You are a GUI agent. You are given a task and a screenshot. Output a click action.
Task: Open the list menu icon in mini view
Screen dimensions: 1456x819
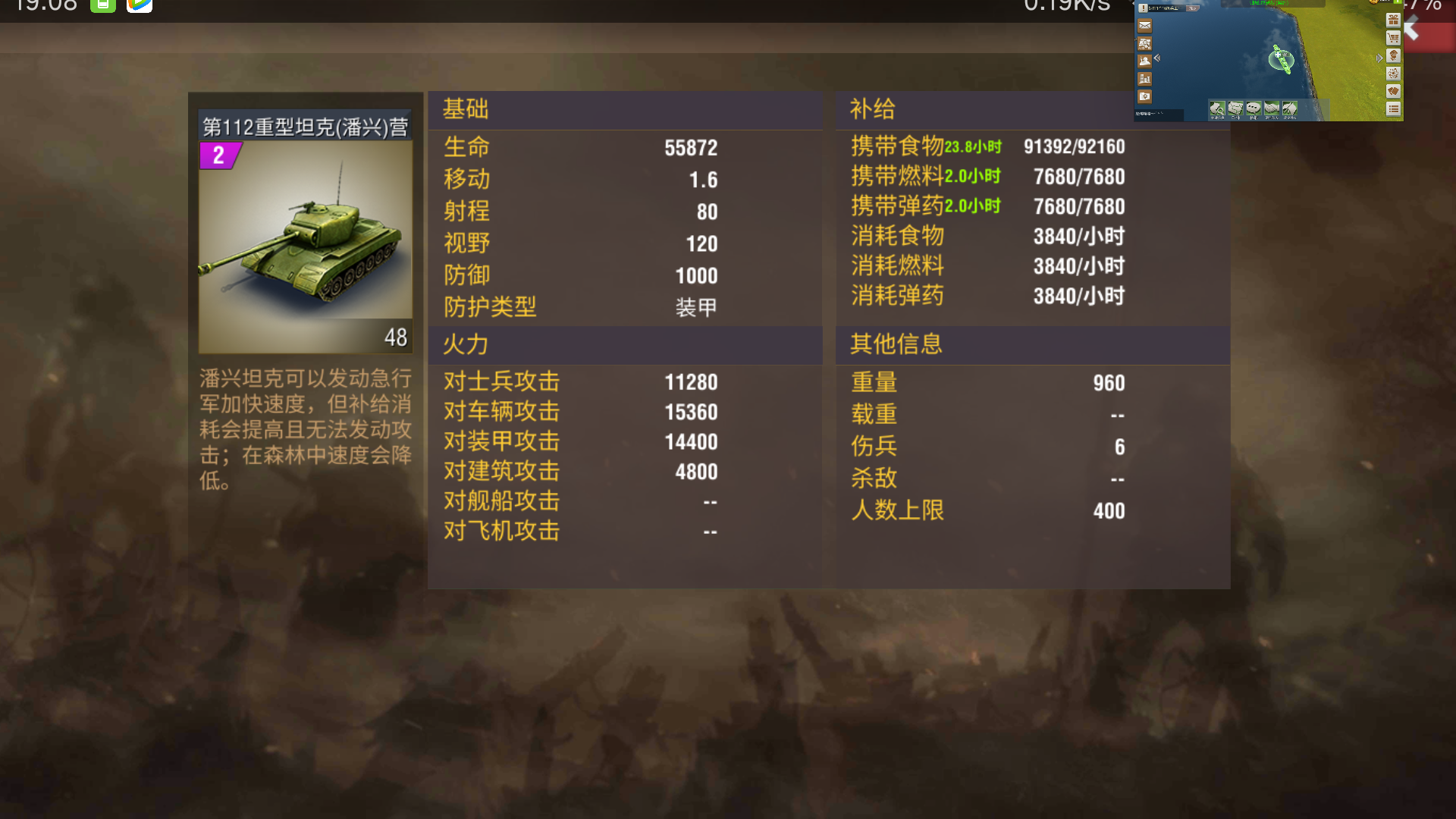coord(1393,109)
